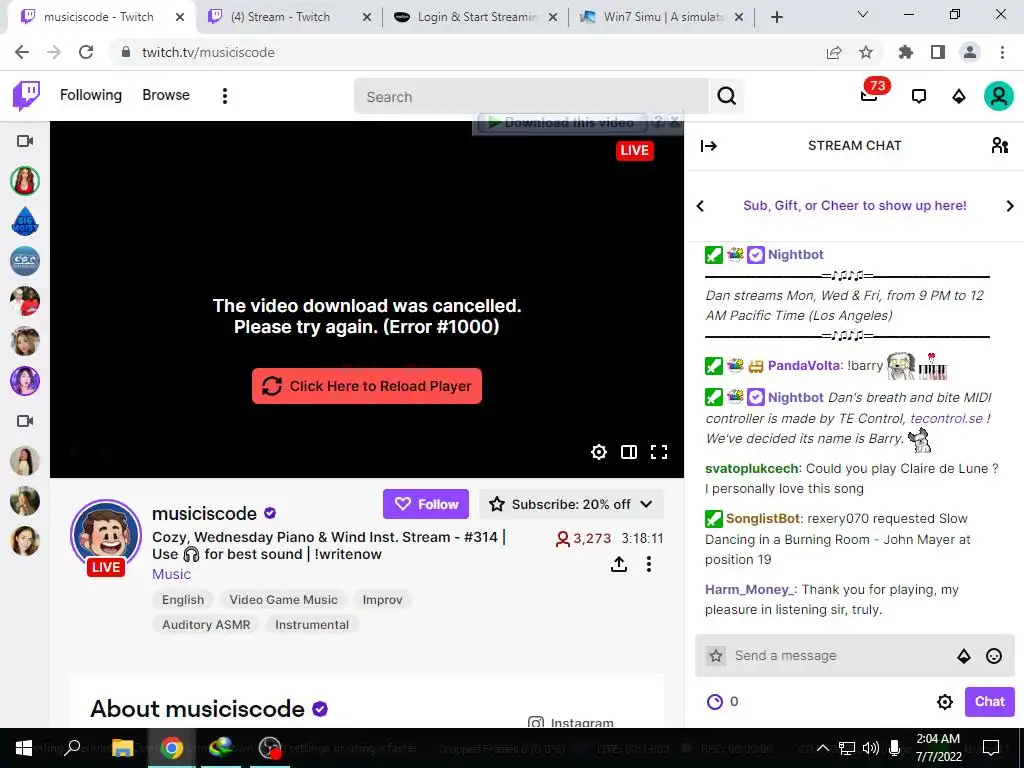The width and height of the screenshot is (1024, 768).
Task: Click the channel points clock icon
Action: click(715, 702)
